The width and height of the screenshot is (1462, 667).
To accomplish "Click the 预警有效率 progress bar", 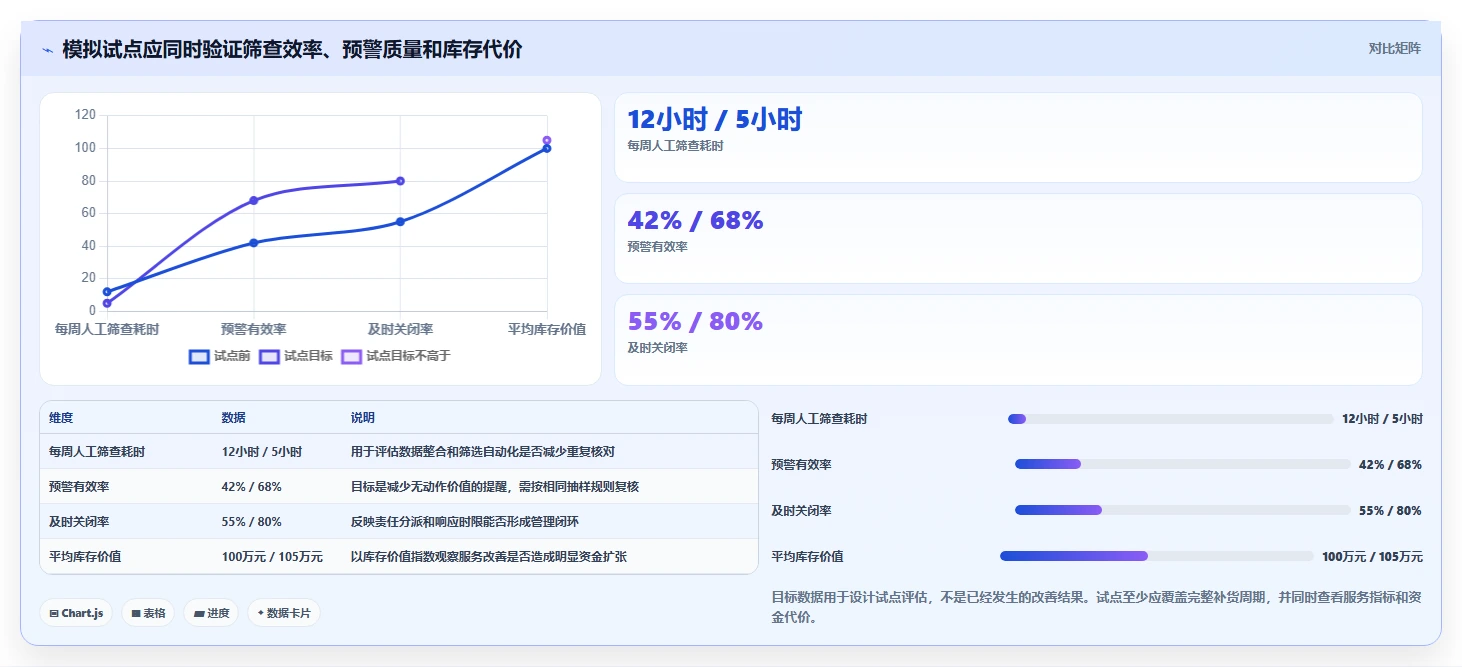I will [x=1183, y=464].
